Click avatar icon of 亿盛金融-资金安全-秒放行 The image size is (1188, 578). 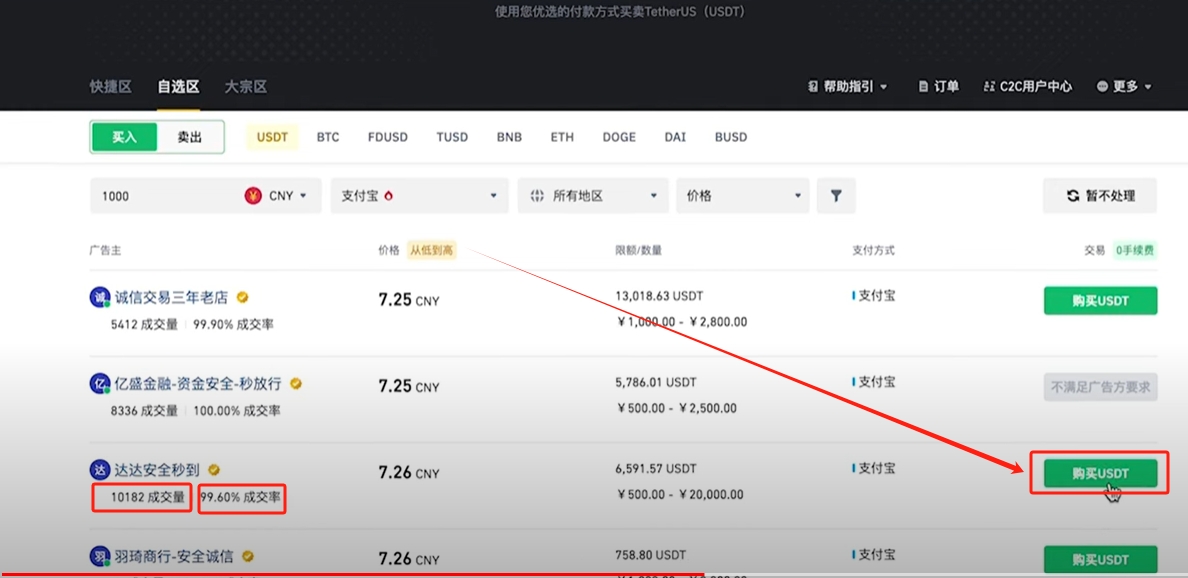[x=100, y=383]
